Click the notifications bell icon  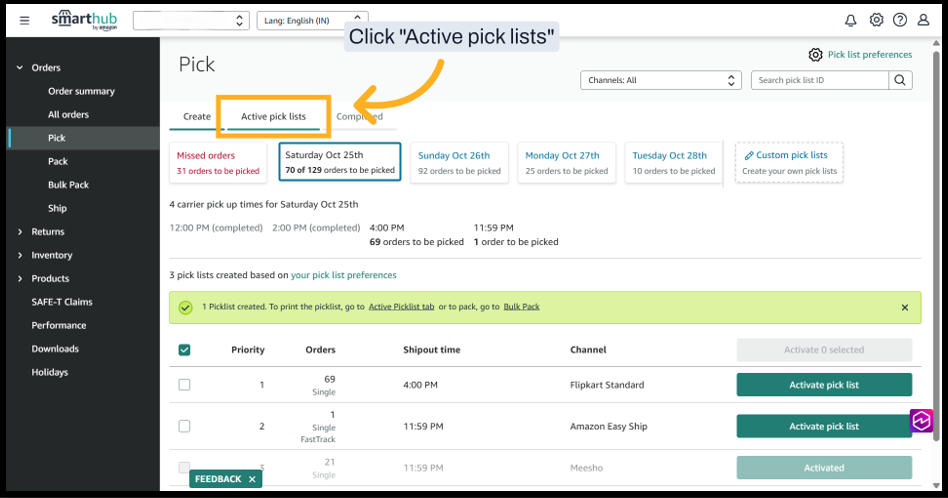click(851, 20)
